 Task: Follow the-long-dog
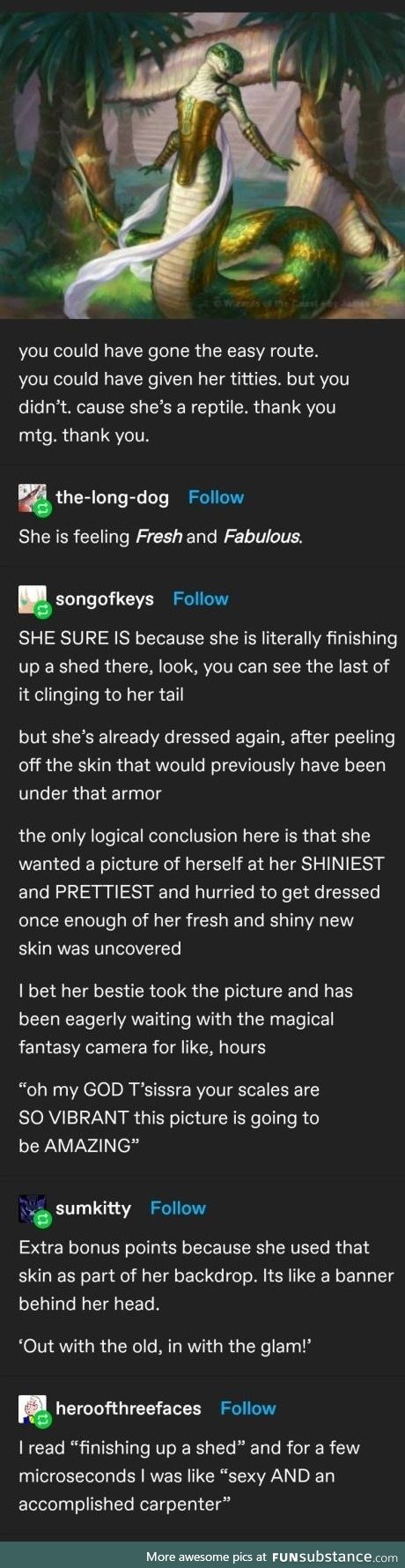(216, 497)
